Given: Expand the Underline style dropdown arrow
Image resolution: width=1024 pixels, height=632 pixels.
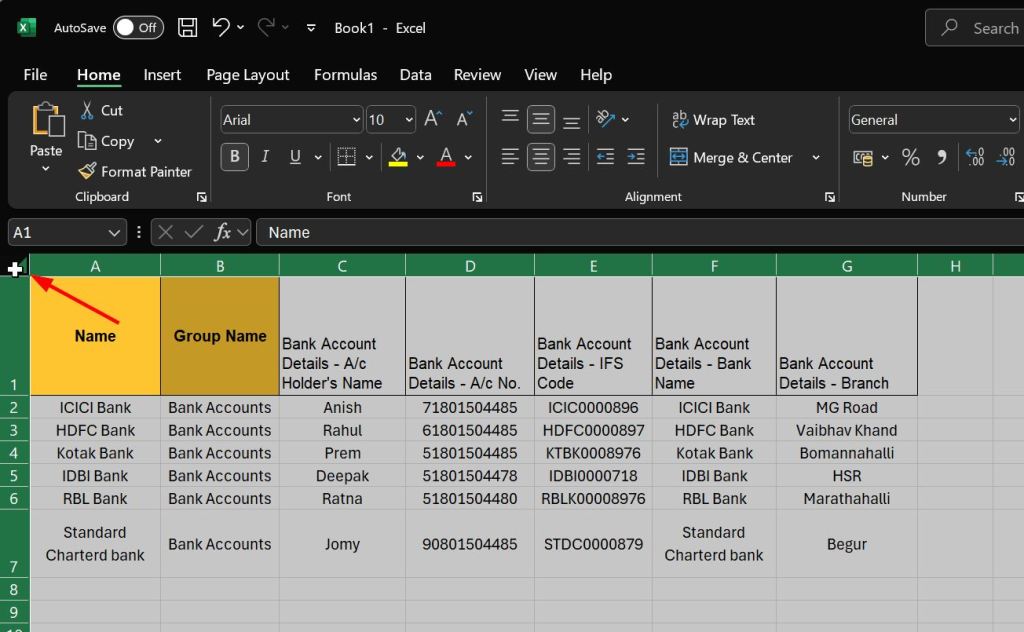Looking at the screenshot, I should pyautogui.click(x=317, y=157).
